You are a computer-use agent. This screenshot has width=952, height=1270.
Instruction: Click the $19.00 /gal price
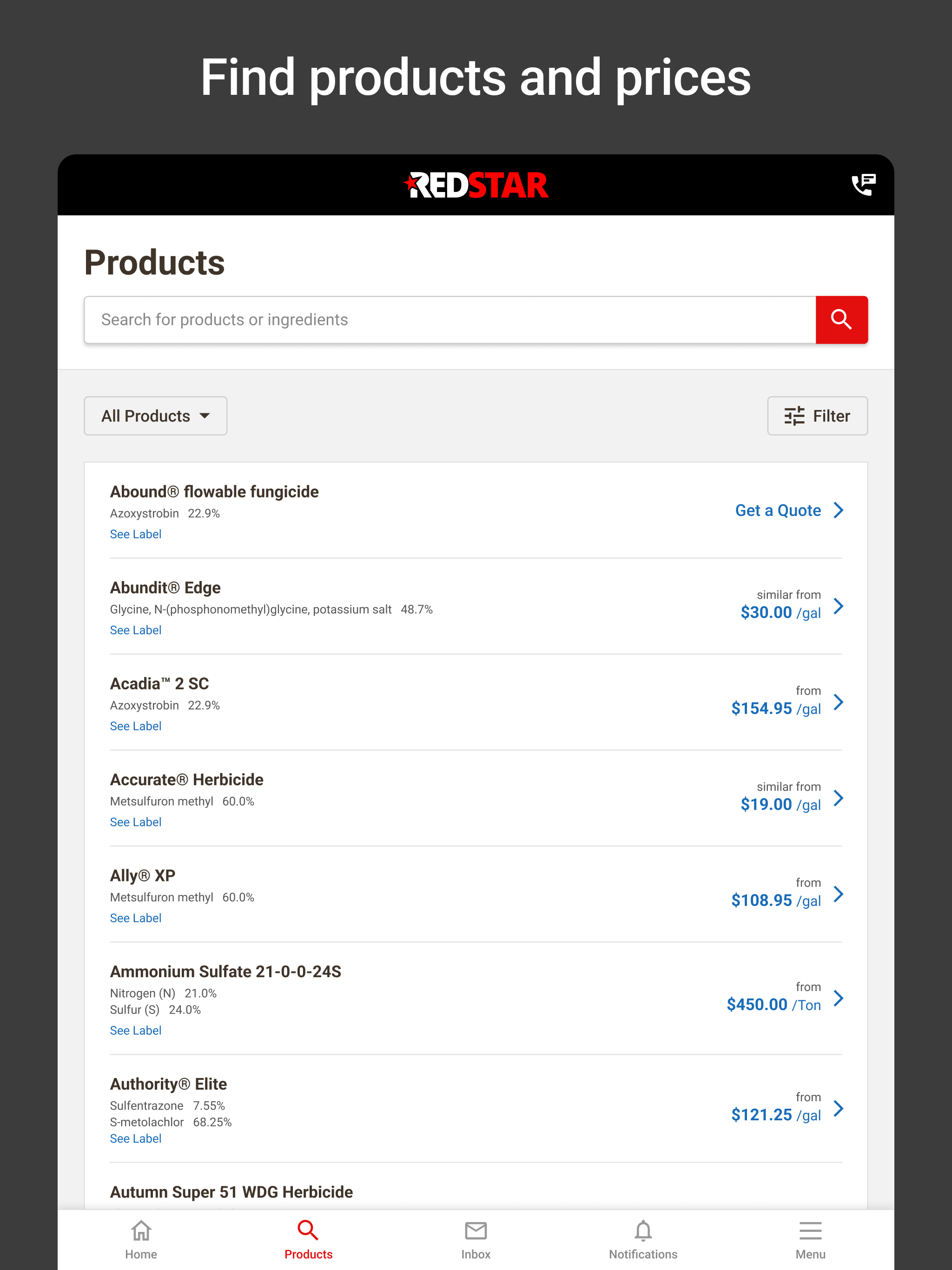click(x=780, y=804)
